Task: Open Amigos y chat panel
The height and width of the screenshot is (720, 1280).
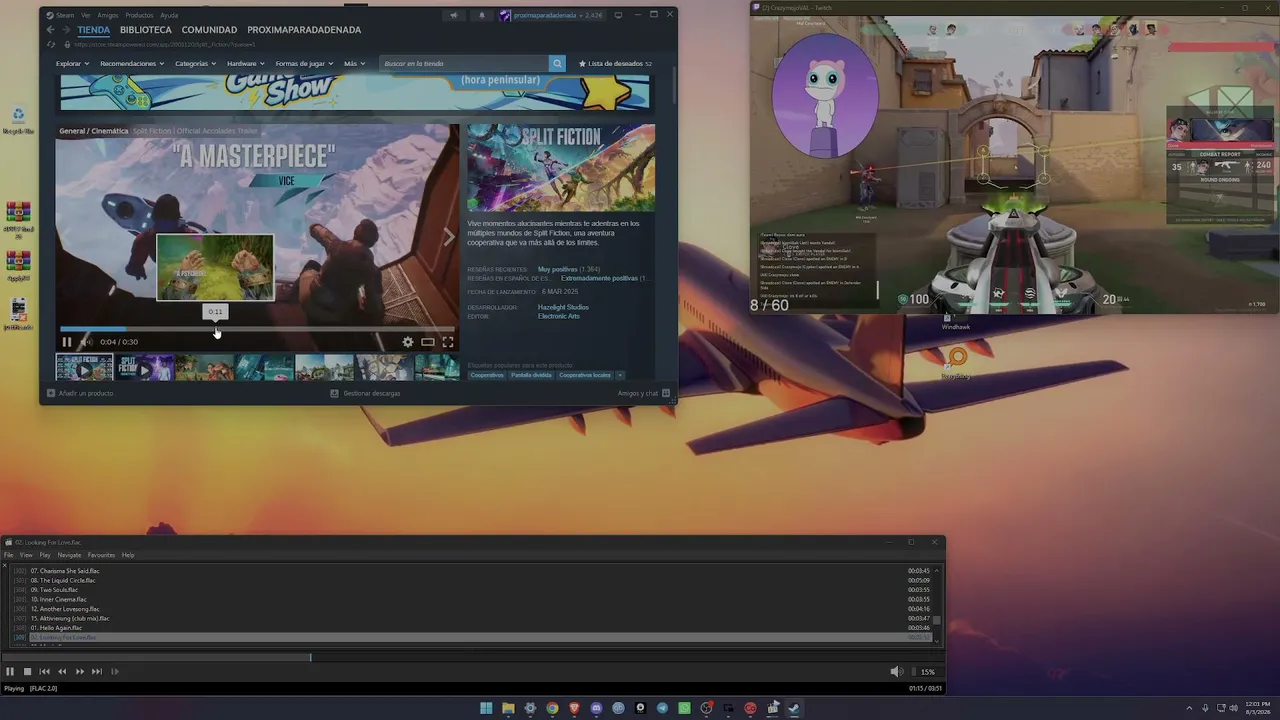Action: [643, 393]
